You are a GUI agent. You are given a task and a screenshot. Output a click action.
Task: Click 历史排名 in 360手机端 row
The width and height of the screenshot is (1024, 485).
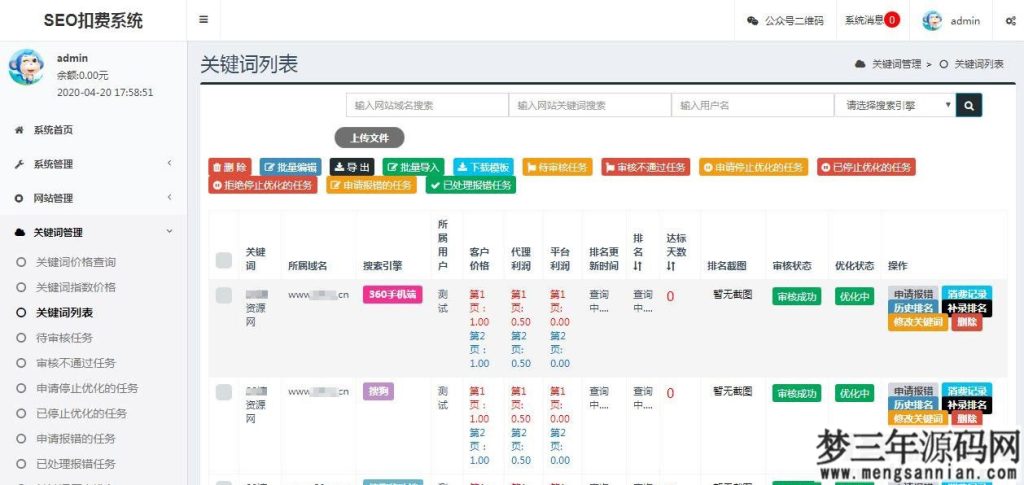pyautogui.click(x=913, y=307)
